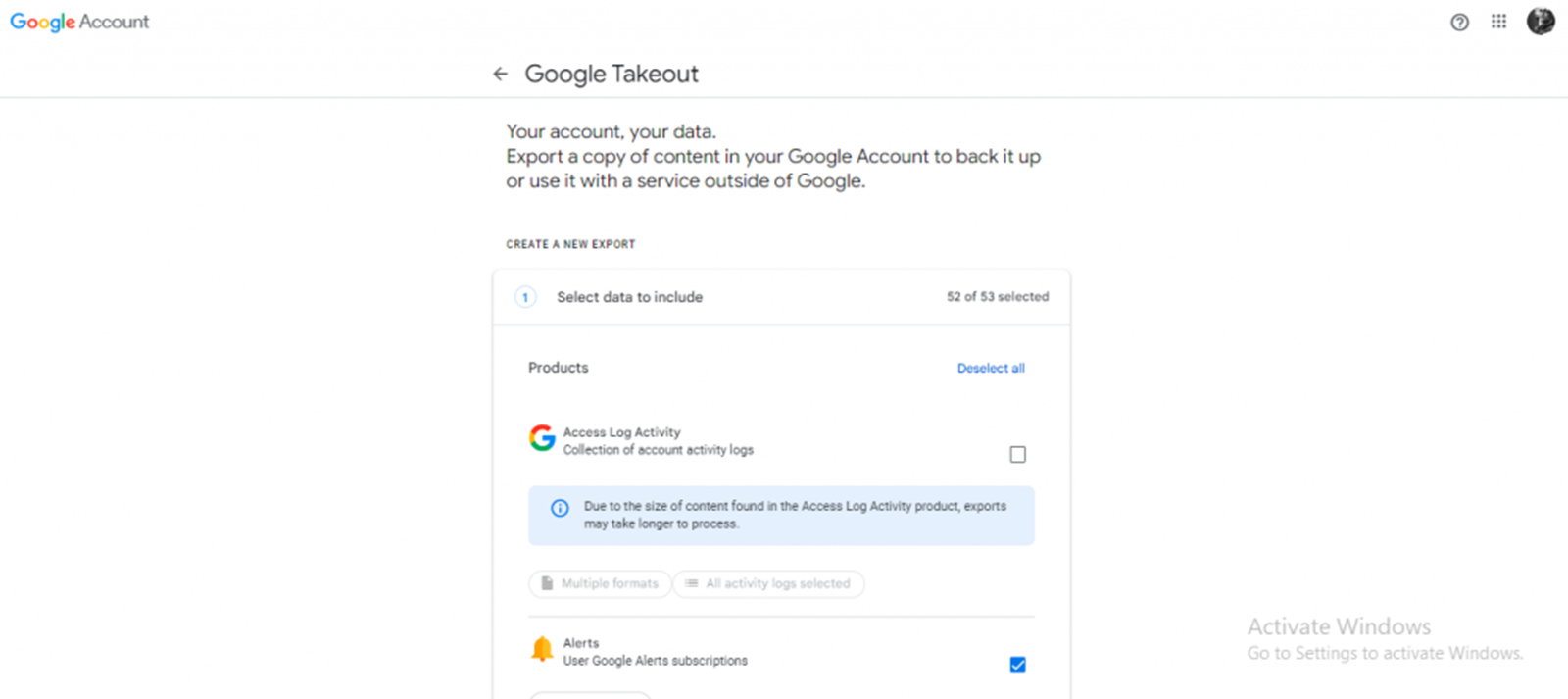Click the info icon in the blue notice
Image resolution: width=1568 pixels, height=699 pixels.
(560, 508)
